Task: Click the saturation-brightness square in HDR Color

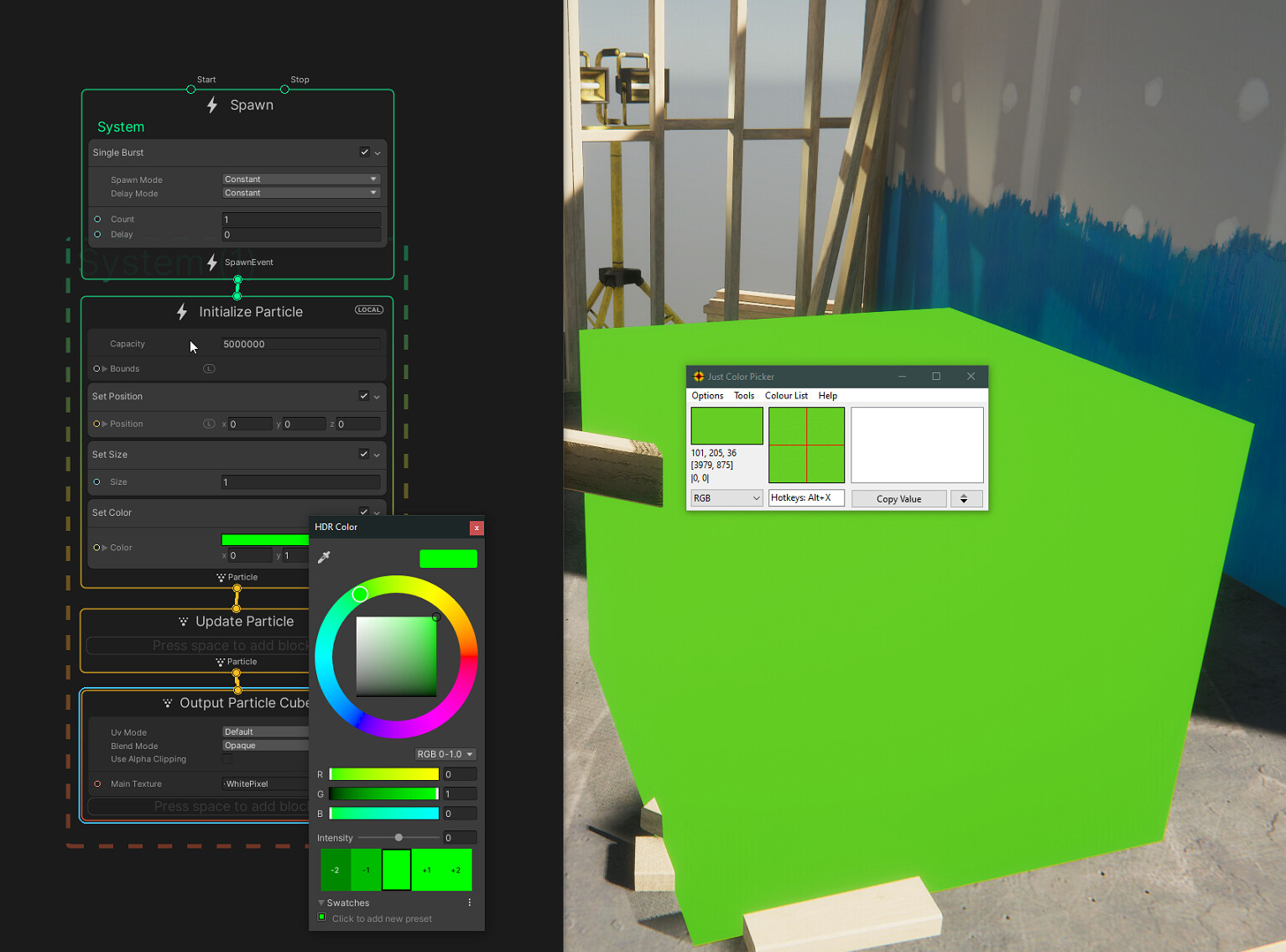Action: (396, 657)
